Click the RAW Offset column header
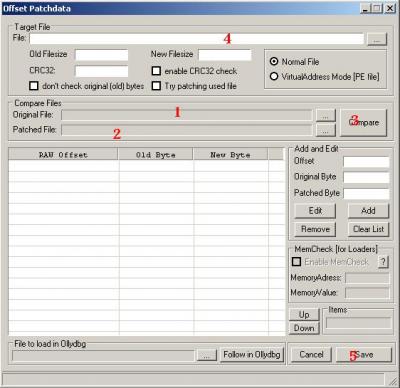The image size is (400, 388). pos(63,155)
